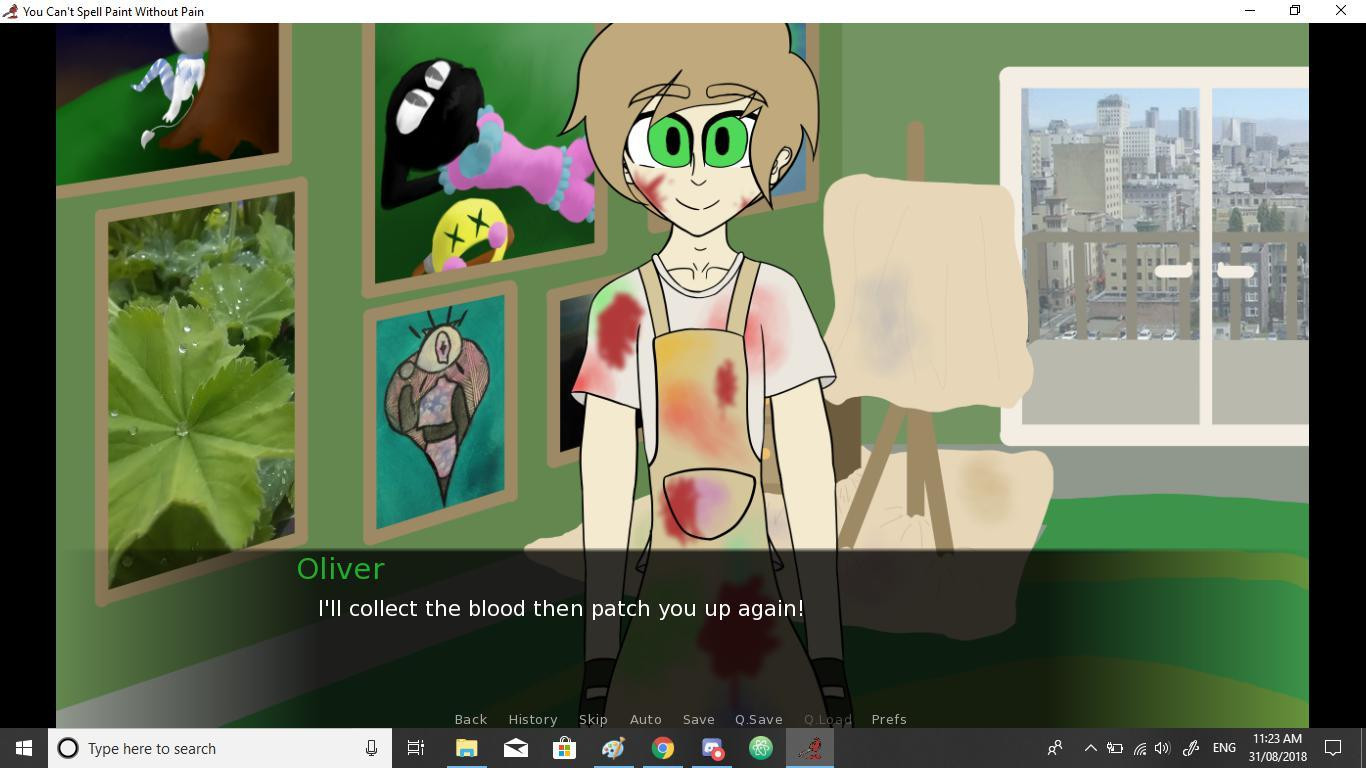The height and width of the screenshot is (768, 1366).
Task: Open the People tray icon
Action: click(1055, 748)
